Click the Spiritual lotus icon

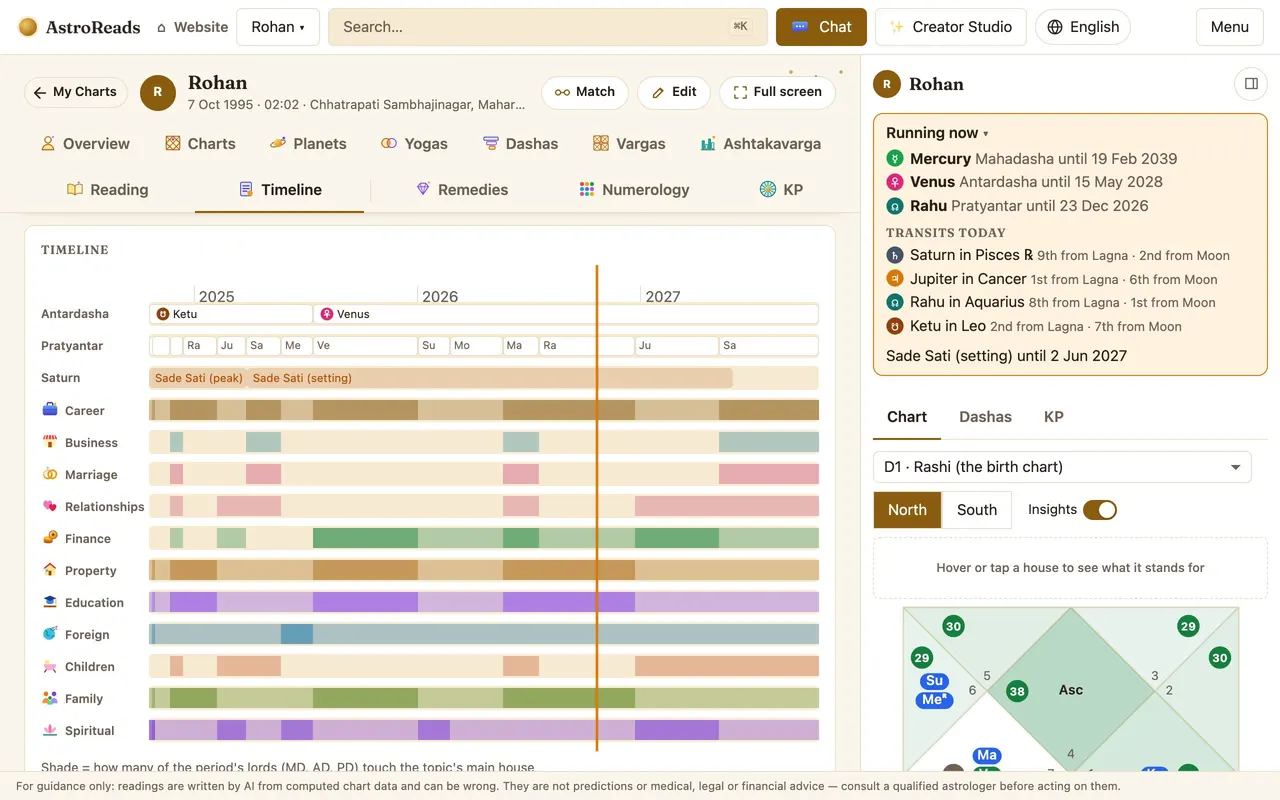50,730
